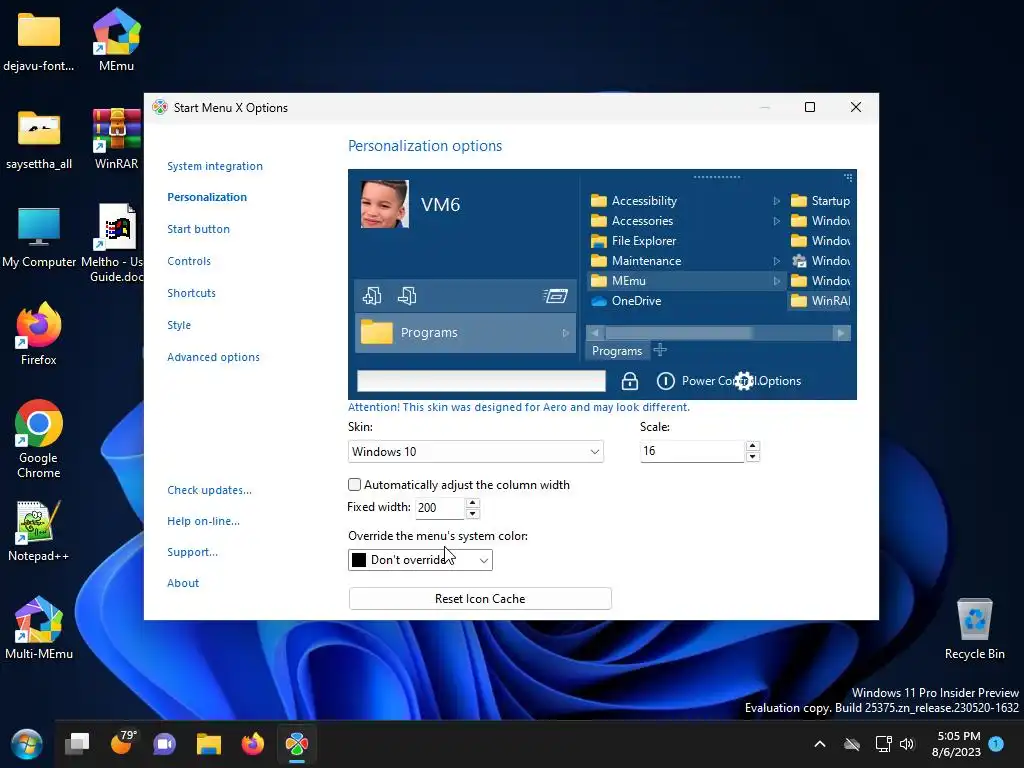Click the Start orb button on taskbar
Viewport: 1024px width, 768px height.
pos(27,744)
